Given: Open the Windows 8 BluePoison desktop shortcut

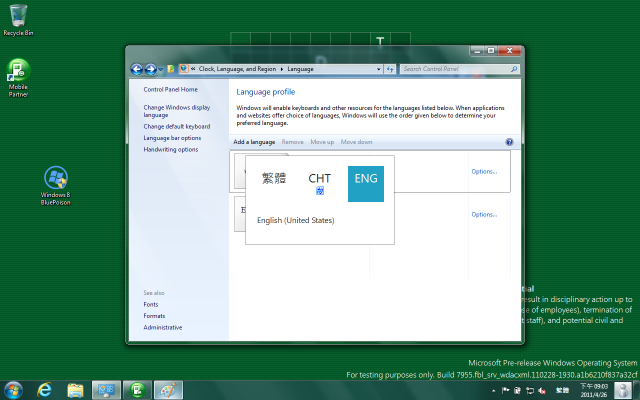Looking at the screenshot, I should tap(56, 185).
